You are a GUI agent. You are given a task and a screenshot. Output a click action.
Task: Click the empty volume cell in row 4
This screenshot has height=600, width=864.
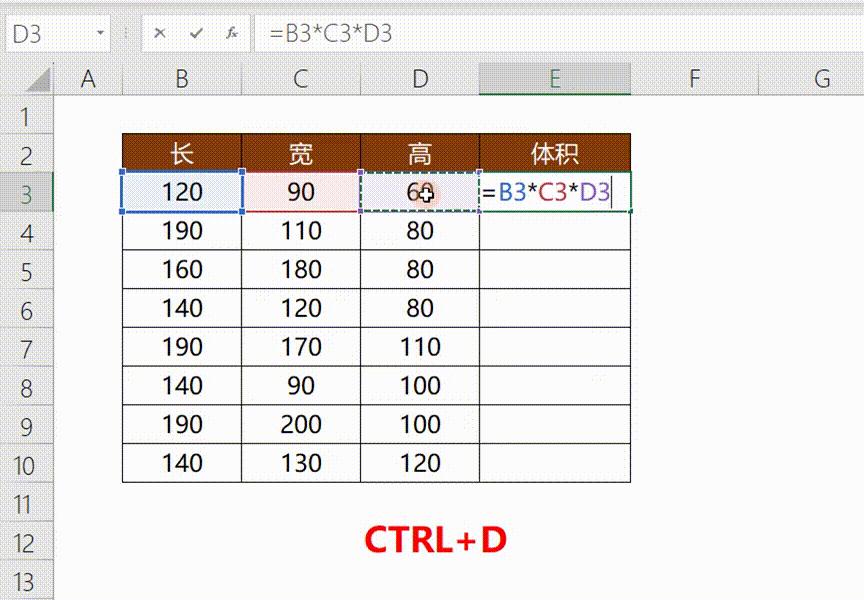(x=555, y=230)
